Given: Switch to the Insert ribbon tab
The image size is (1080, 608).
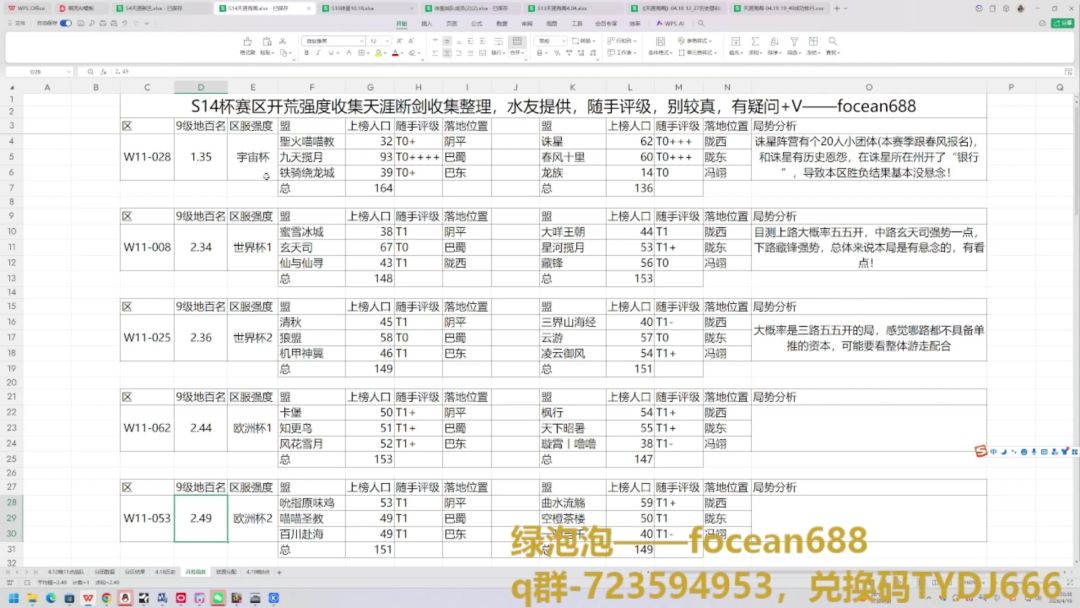Looking at the screenshot, I should tap(427, 22).
